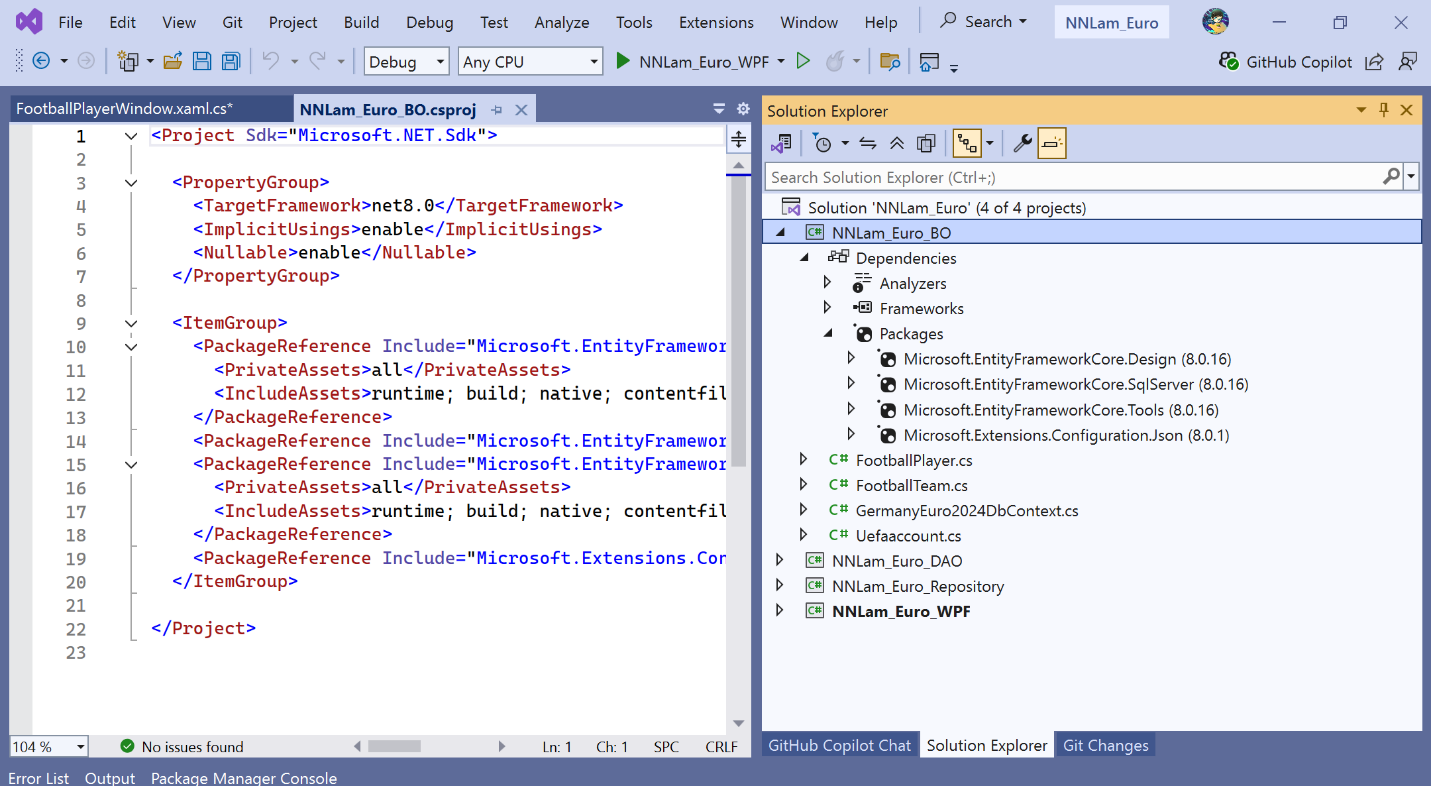Click the Pending Changes Filter clock icon
Viewport: 1431px width, 786px height.
click(x=822, y=144)
